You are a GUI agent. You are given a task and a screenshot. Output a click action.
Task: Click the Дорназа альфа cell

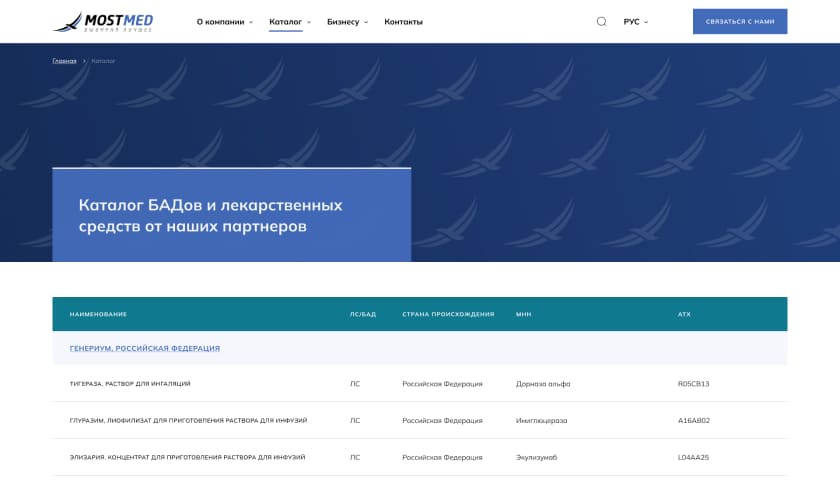543,384
